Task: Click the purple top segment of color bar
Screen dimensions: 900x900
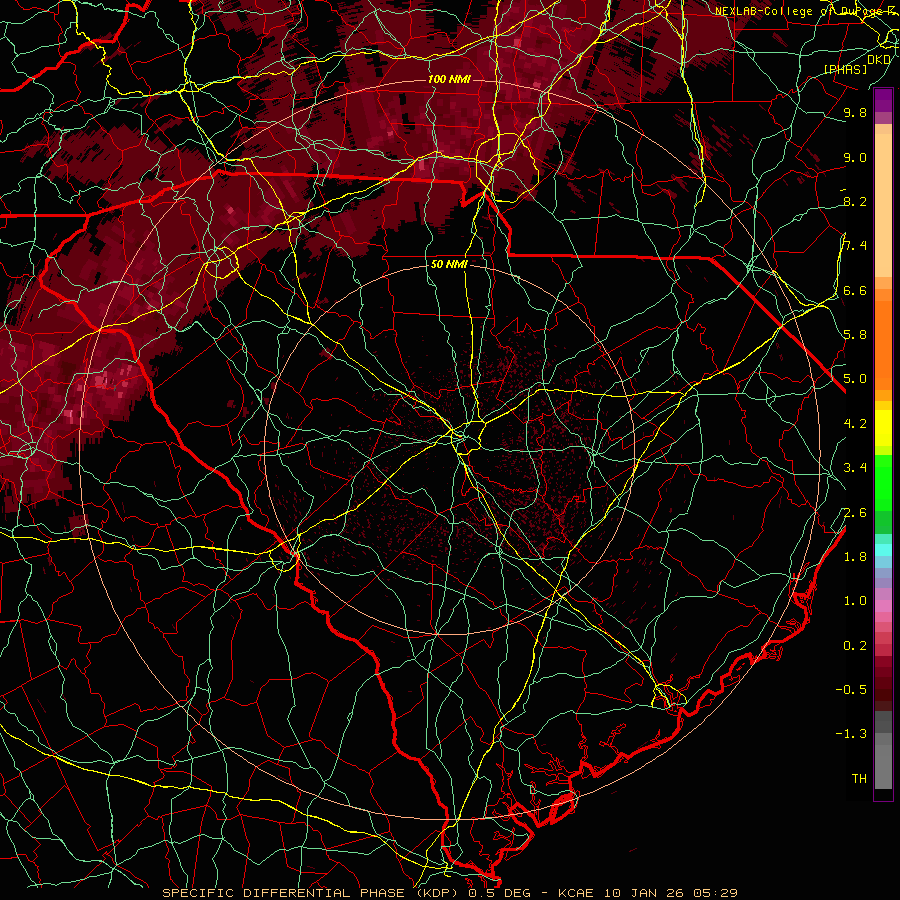Action: click(x=883, y=100)
